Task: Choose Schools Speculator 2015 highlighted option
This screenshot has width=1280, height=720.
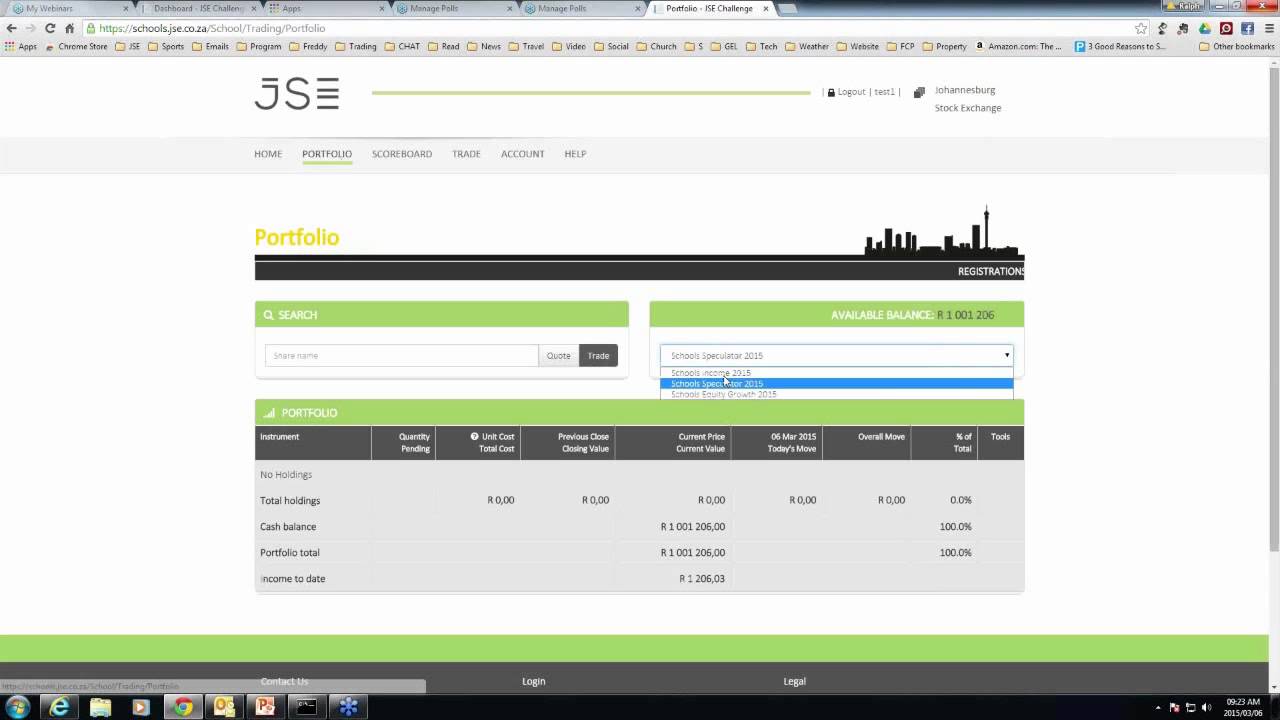Action: click(836, 384)
